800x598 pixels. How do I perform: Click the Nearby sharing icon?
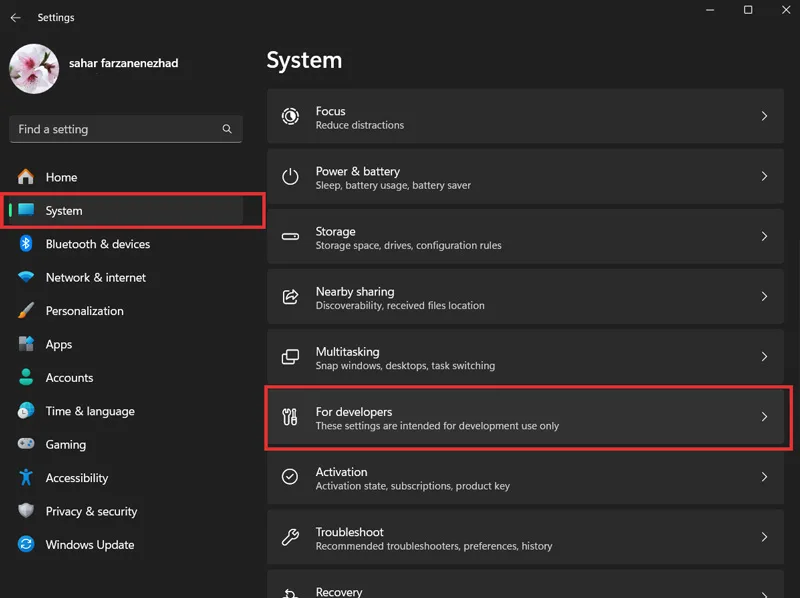point(290,296)
